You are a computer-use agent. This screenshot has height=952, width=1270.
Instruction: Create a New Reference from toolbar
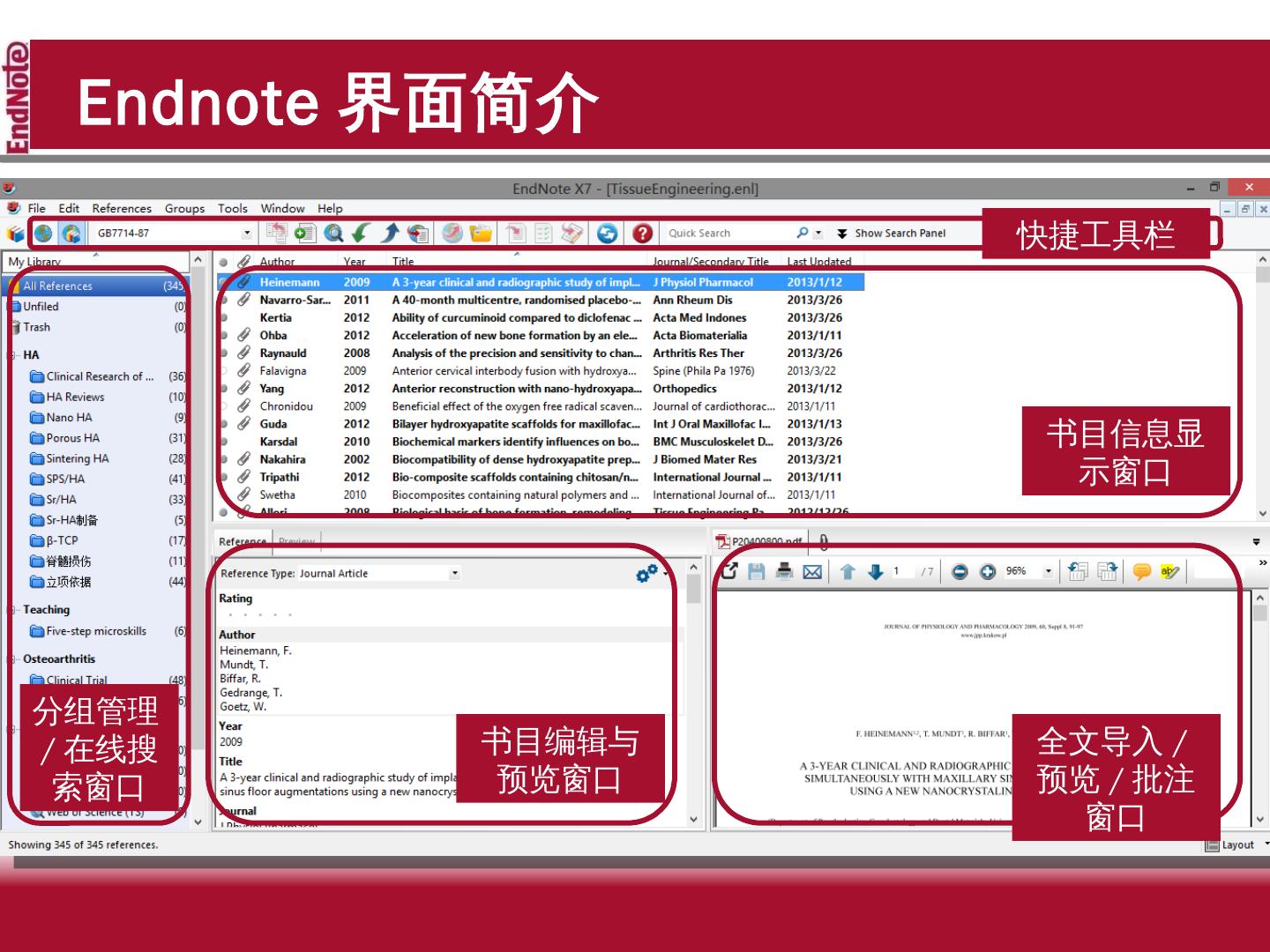coord(305,233)
